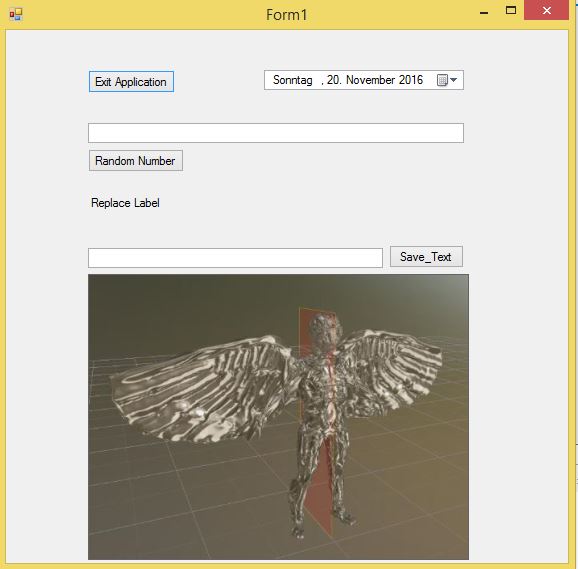
Task: Maximize the Form1 window
Action: (511, 11)
